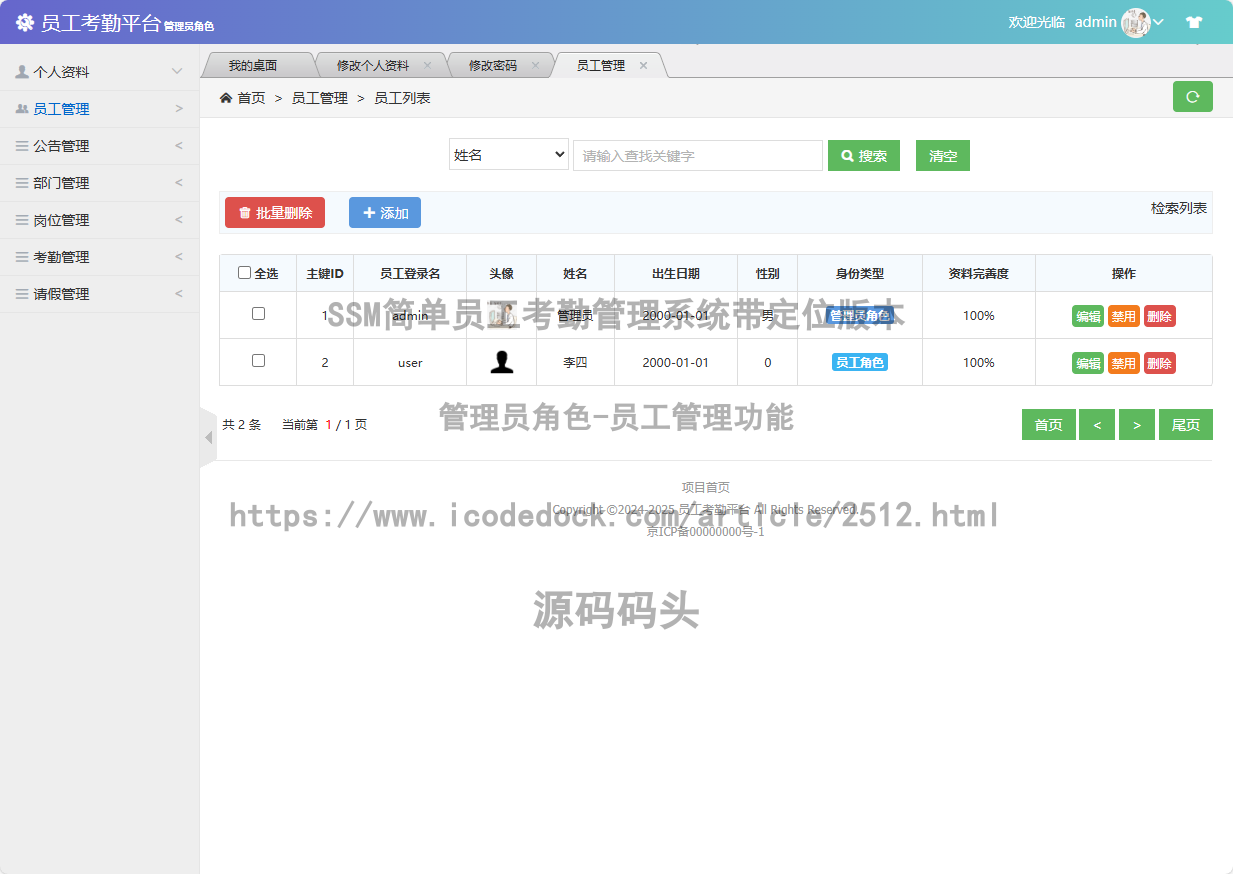Toggle the 全选 checkbox

coord(244,273)
